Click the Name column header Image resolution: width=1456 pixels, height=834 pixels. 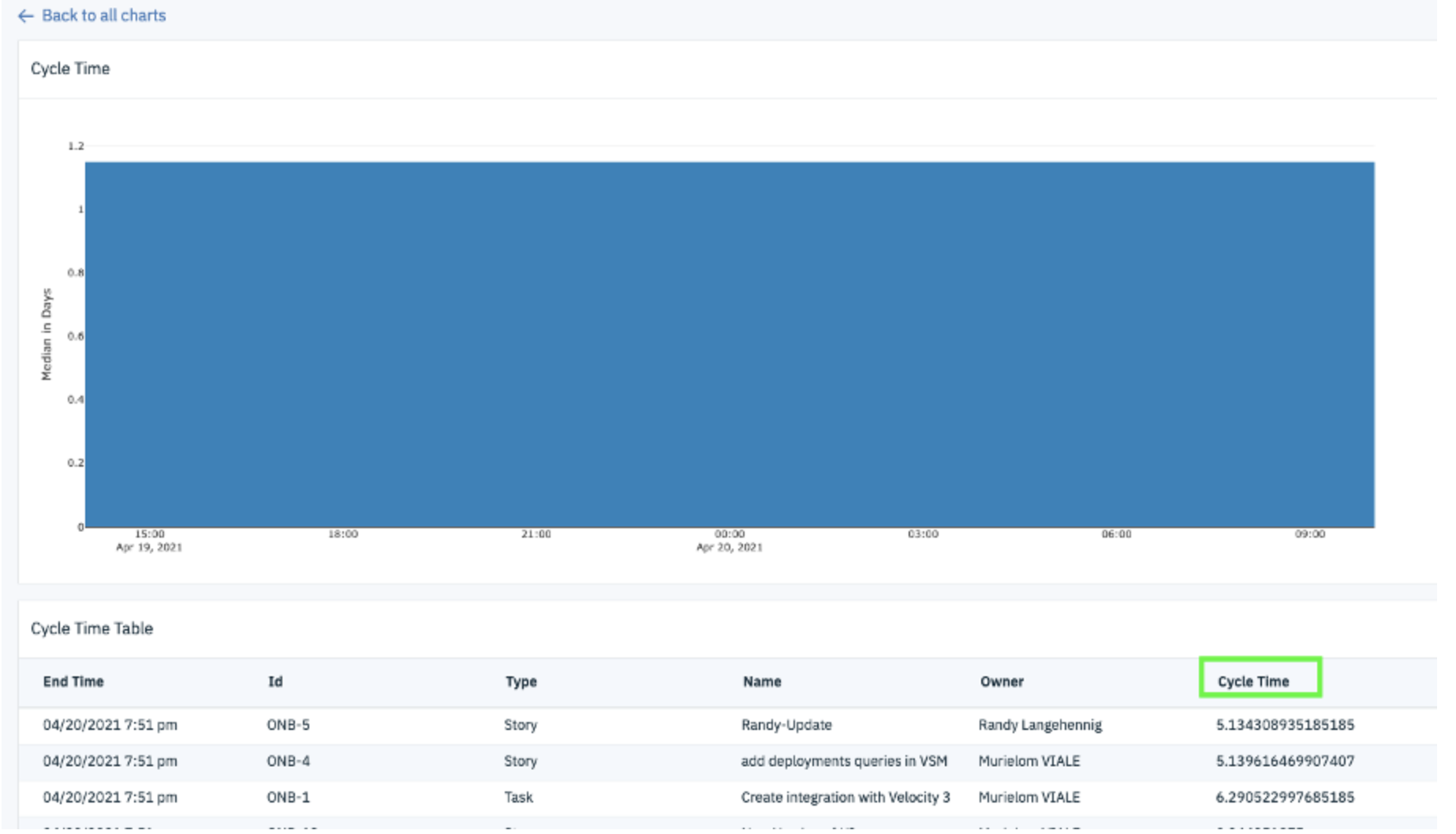[762, 682]
